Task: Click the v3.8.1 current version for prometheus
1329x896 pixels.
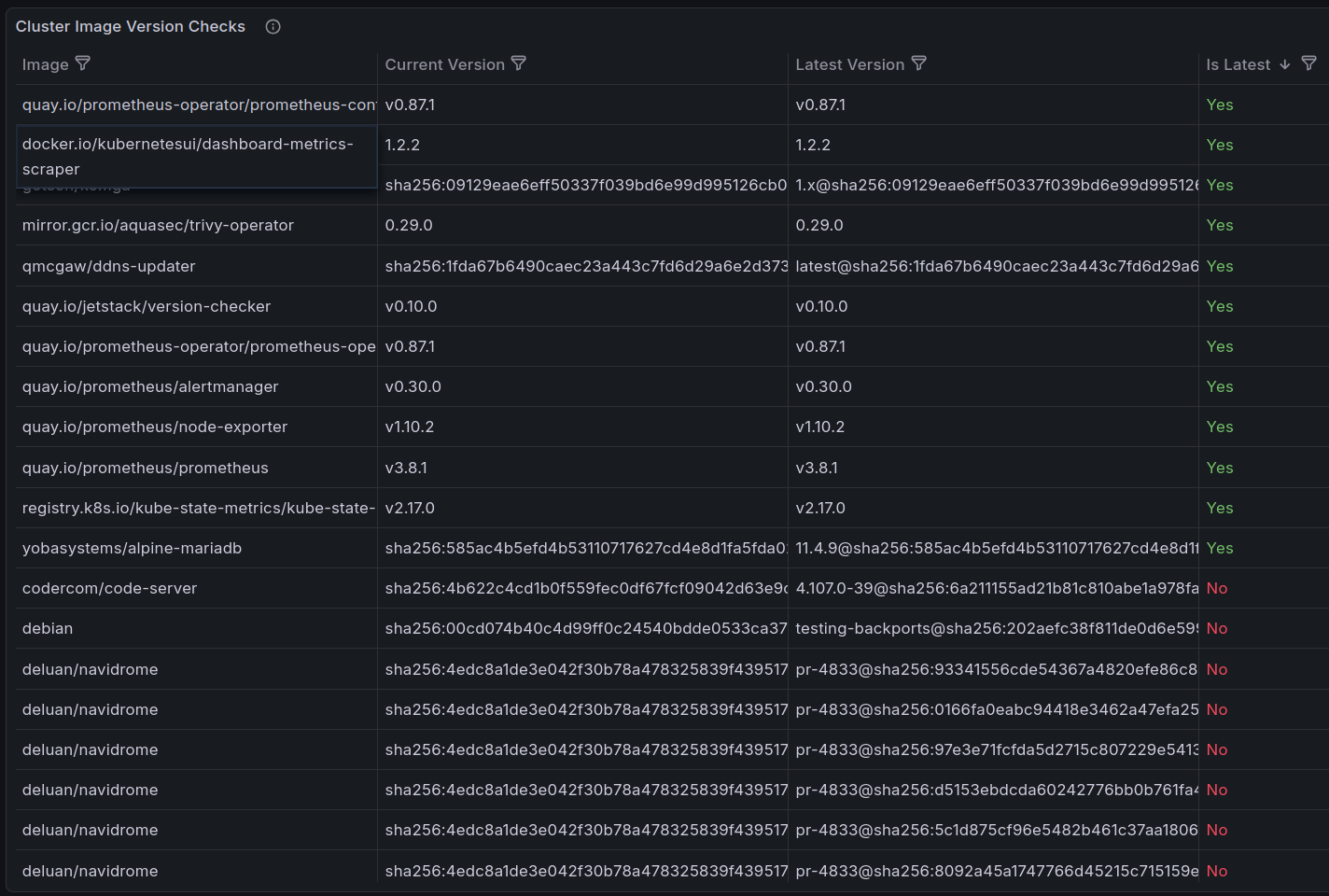Action: coord(406,468)
